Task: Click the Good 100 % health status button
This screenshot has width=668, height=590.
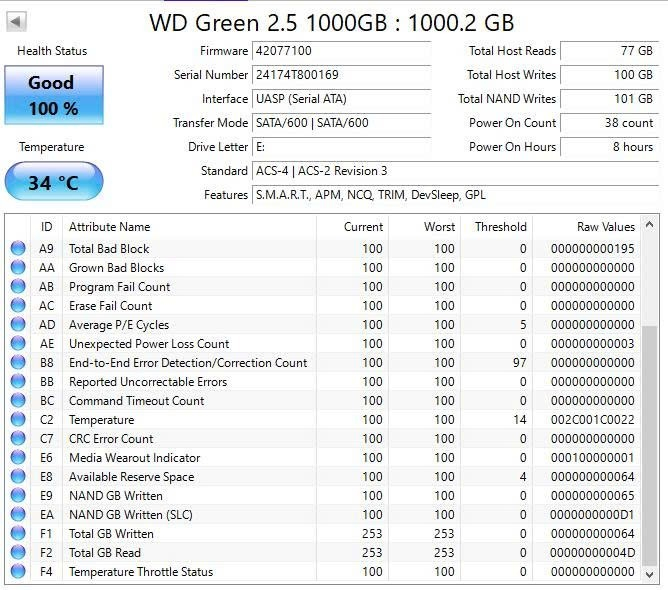Action: coord(54,95)
